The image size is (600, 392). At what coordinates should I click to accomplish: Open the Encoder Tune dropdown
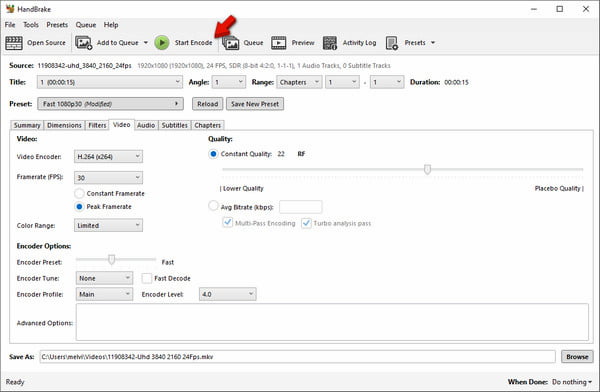(x=104, y=278)
